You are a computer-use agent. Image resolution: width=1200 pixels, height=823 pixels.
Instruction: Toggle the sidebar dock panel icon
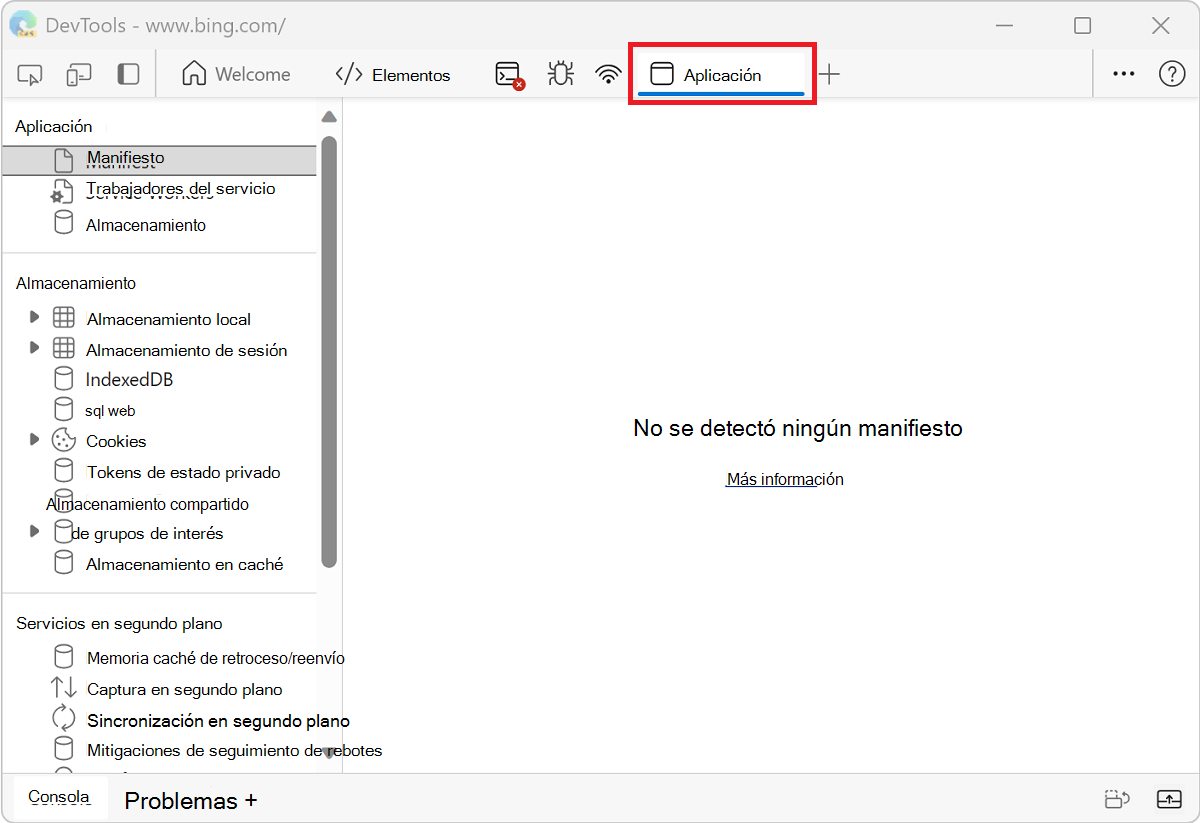click(x=128, y=75)
